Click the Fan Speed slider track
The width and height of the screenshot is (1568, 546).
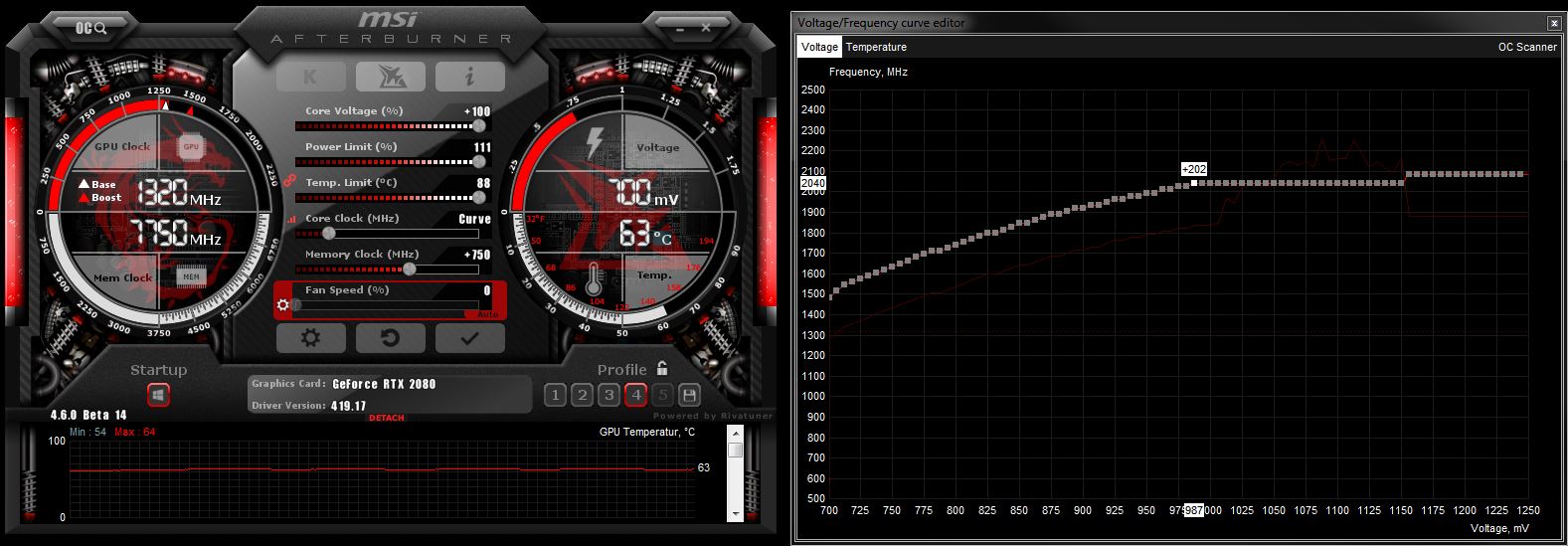point(387,305)
